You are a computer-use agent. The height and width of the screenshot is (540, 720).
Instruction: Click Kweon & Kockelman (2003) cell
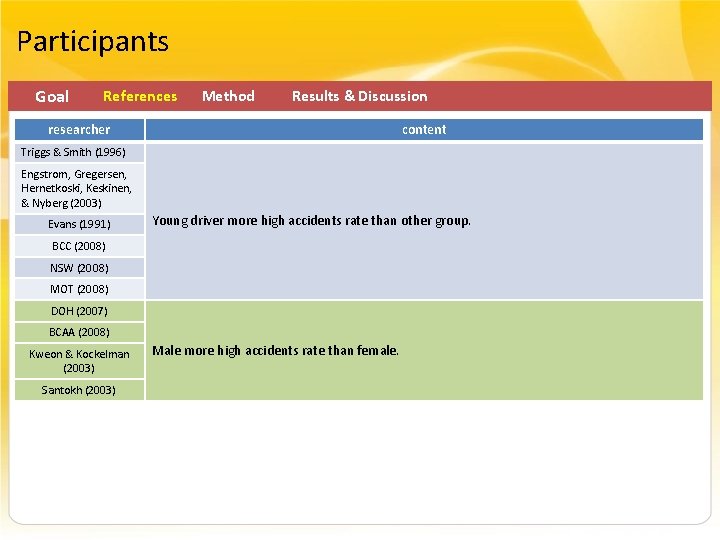(x=79, y=361)
